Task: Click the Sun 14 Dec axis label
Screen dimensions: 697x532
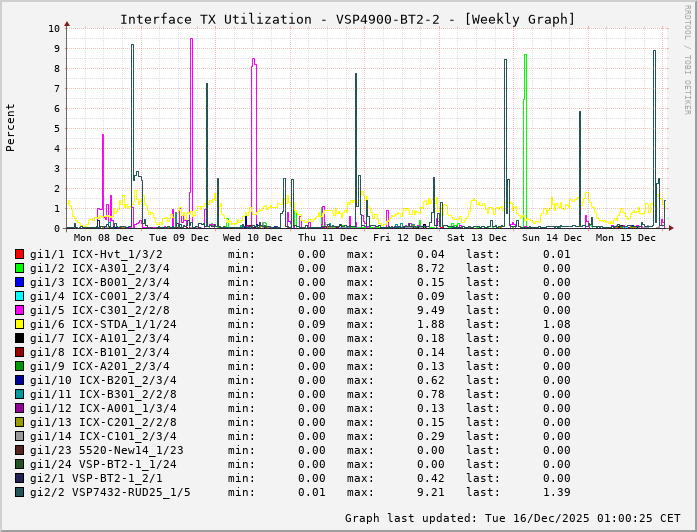Action: pyautogui.click(x=552, y=238)
